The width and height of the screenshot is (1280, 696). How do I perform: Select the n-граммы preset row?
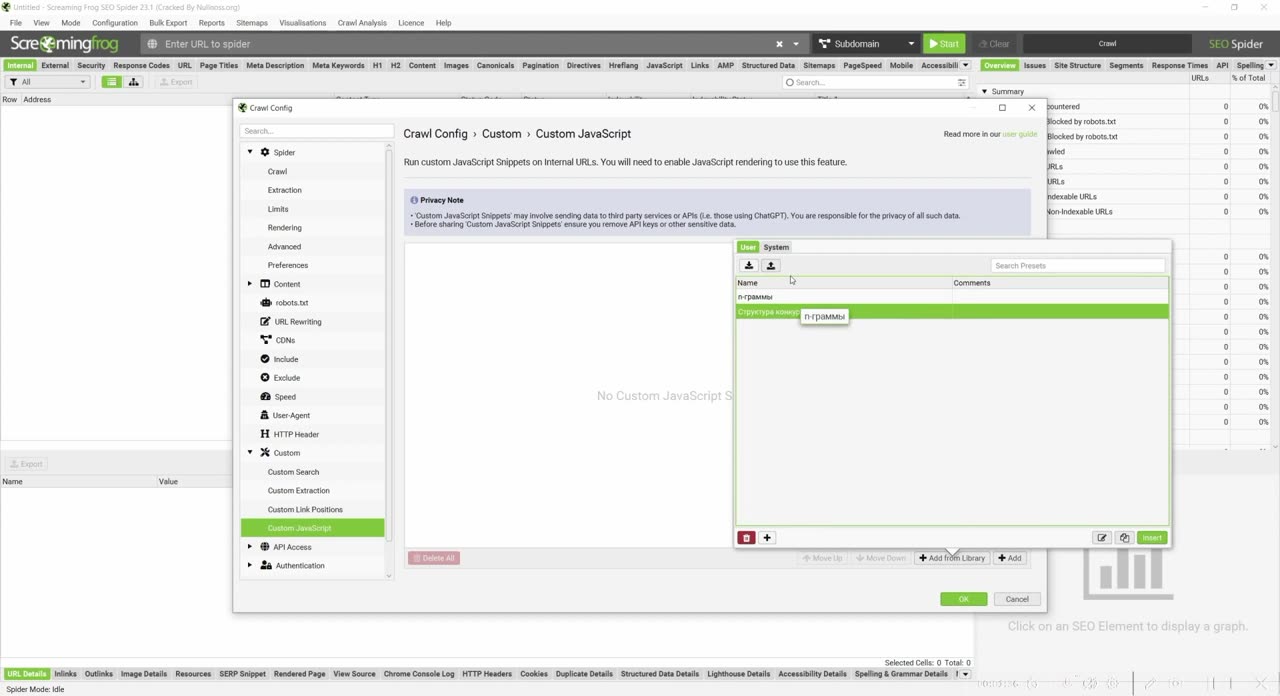pyautogui.click(x=952, y=297)
